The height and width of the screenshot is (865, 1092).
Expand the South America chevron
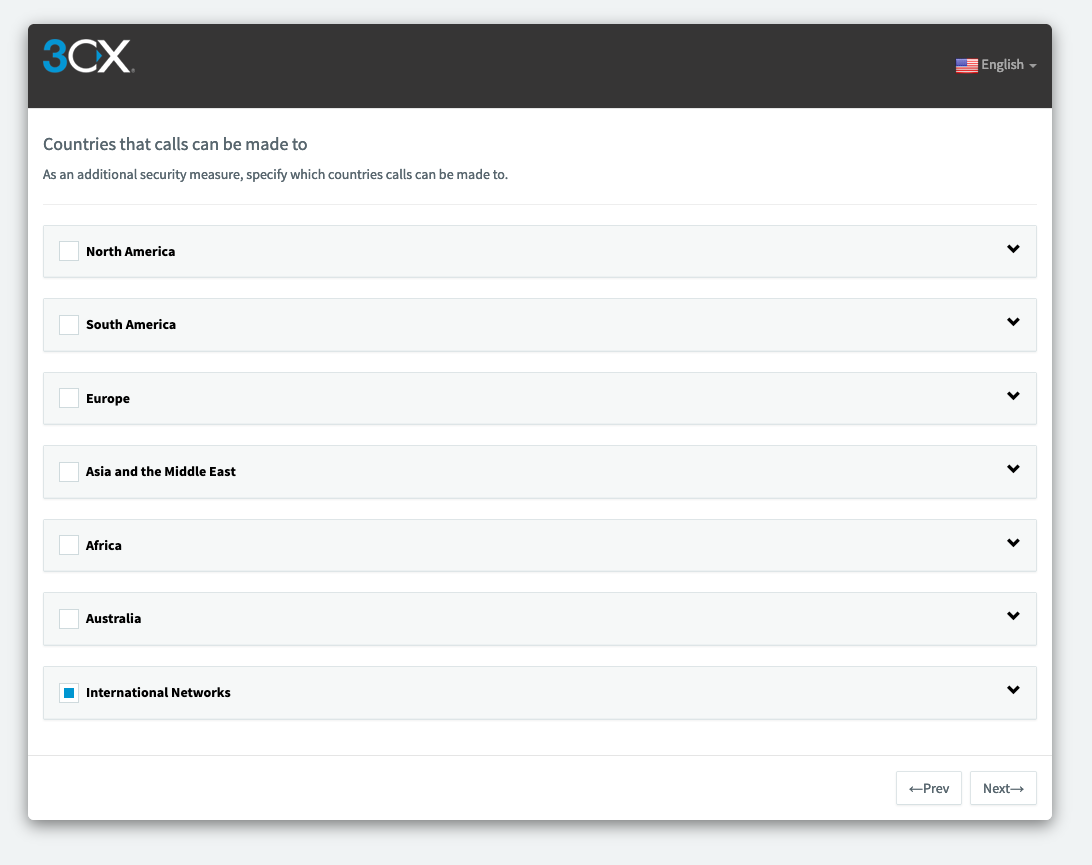[1013, 322]
